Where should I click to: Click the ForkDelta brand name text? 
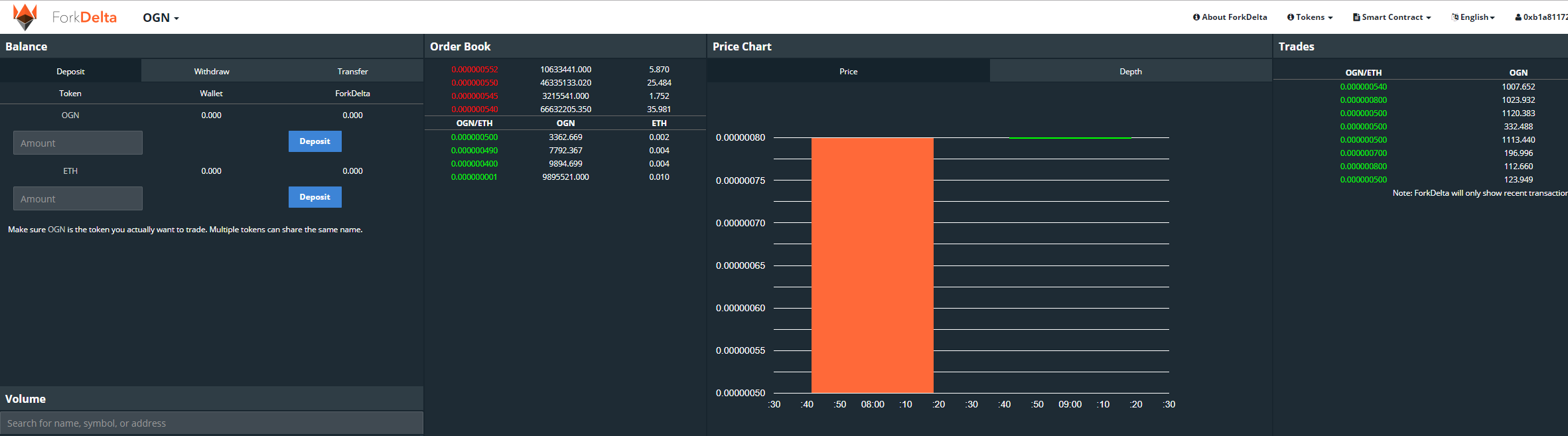pos(84,17)
